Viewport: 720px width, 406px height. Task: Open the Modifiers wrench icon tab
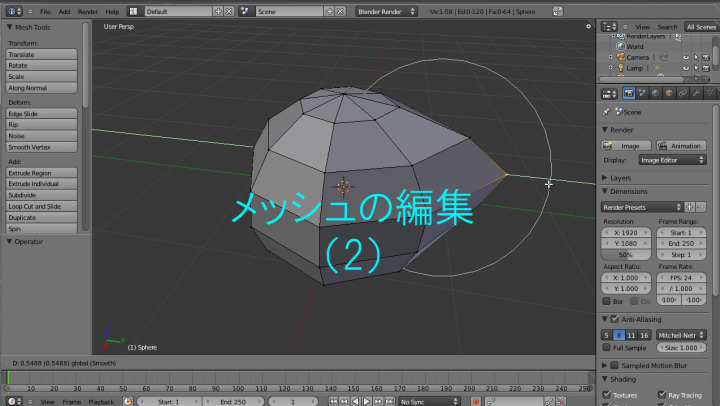click(x=694, y=94)
